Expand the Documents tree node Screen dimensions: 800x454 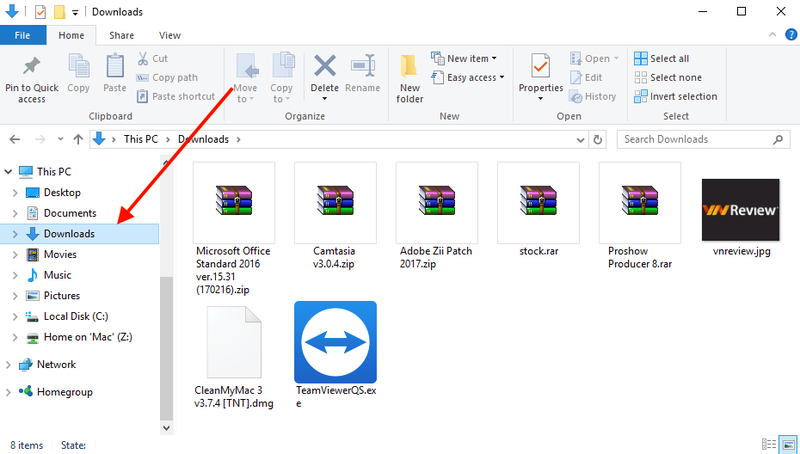pos(14,214)
